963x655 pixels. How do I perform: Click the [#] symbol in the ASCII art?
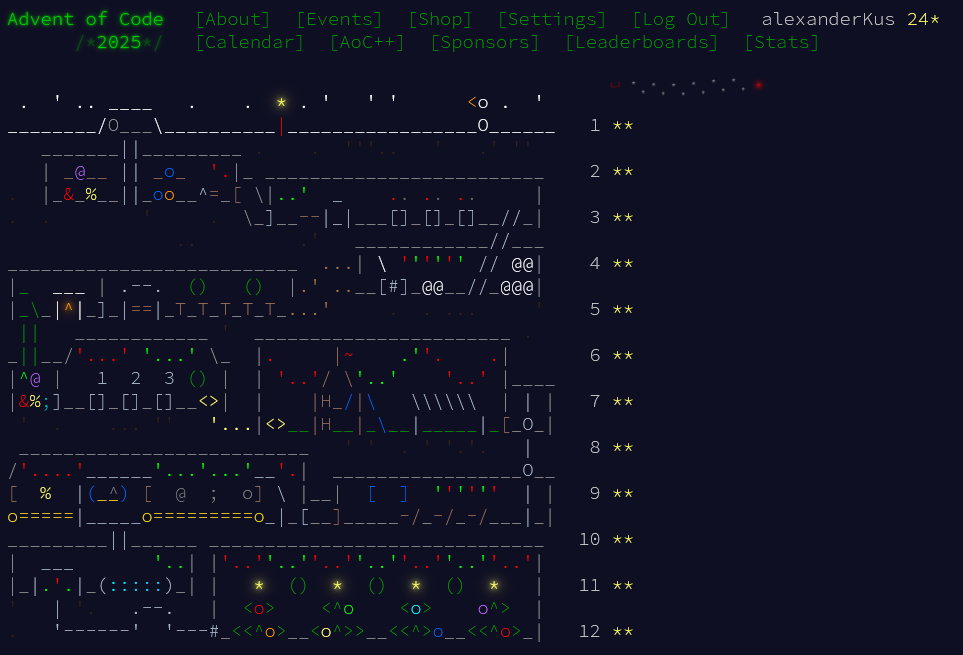[394, 287]
